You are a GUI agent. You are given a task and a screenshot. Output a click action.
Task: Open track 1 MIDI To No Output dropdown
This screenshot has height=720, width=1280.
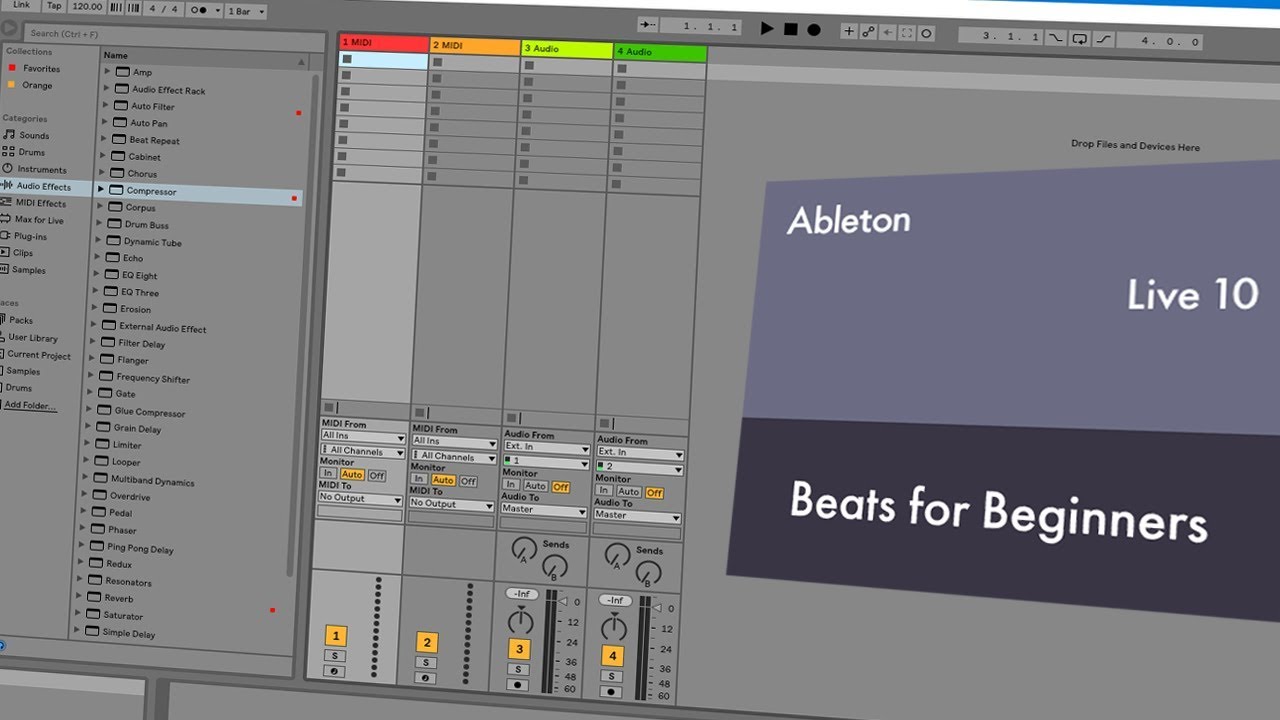(360, 498)
